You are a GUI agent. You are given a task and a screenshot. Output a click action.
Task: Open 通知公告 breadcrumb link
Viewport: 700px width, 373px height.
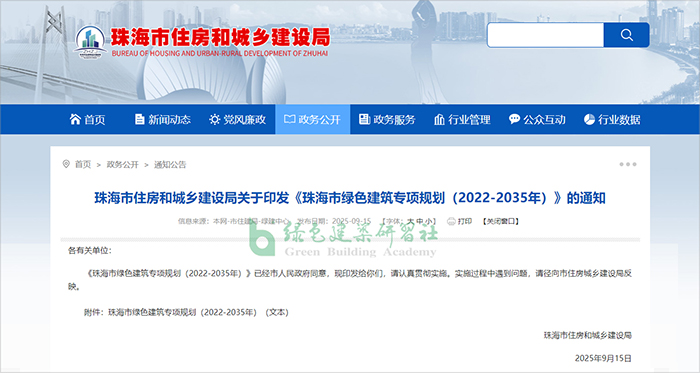pyautogui.click(x=170, y=165)
